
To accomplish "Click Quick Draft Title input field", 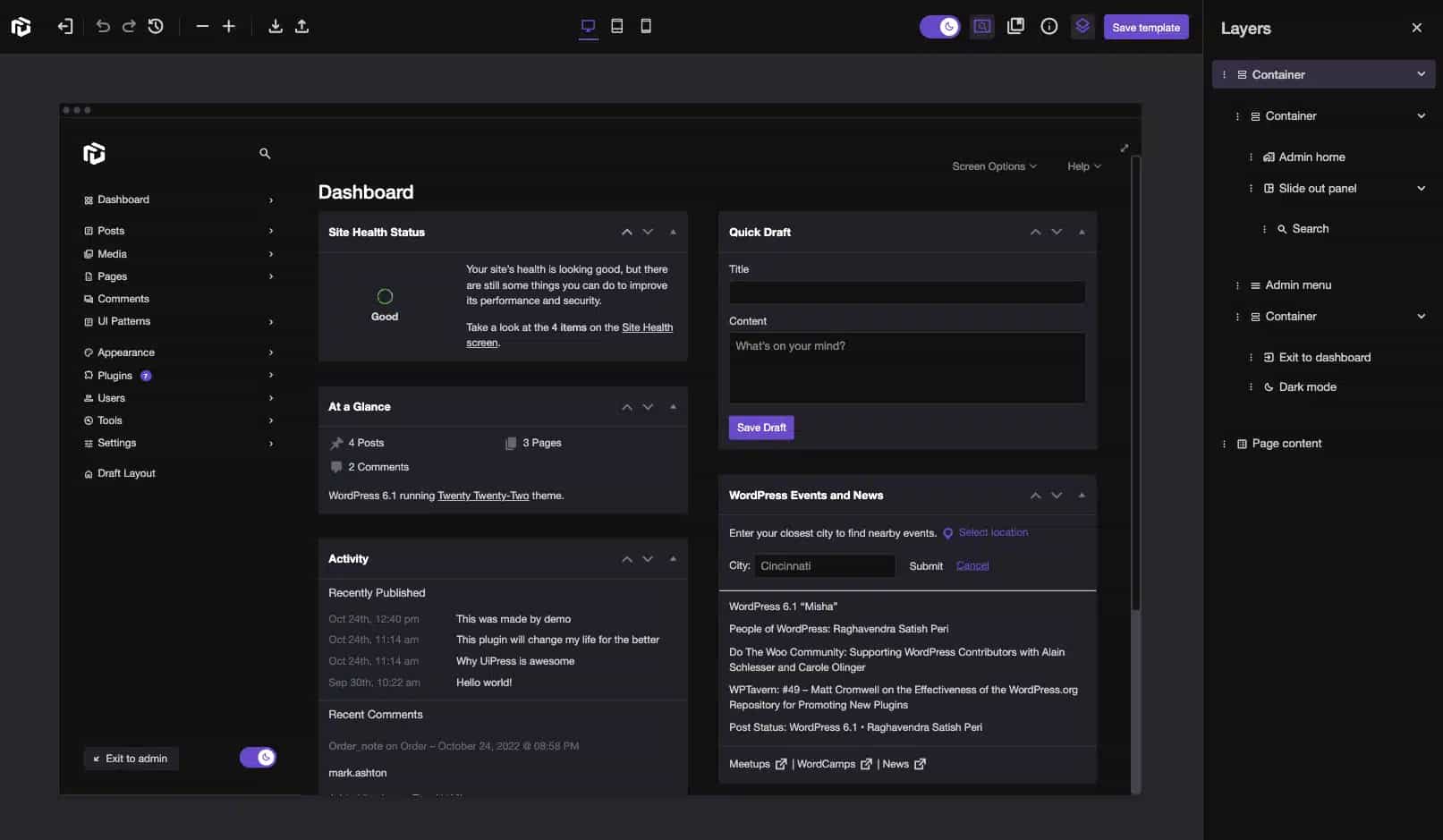I will [907, 293].
